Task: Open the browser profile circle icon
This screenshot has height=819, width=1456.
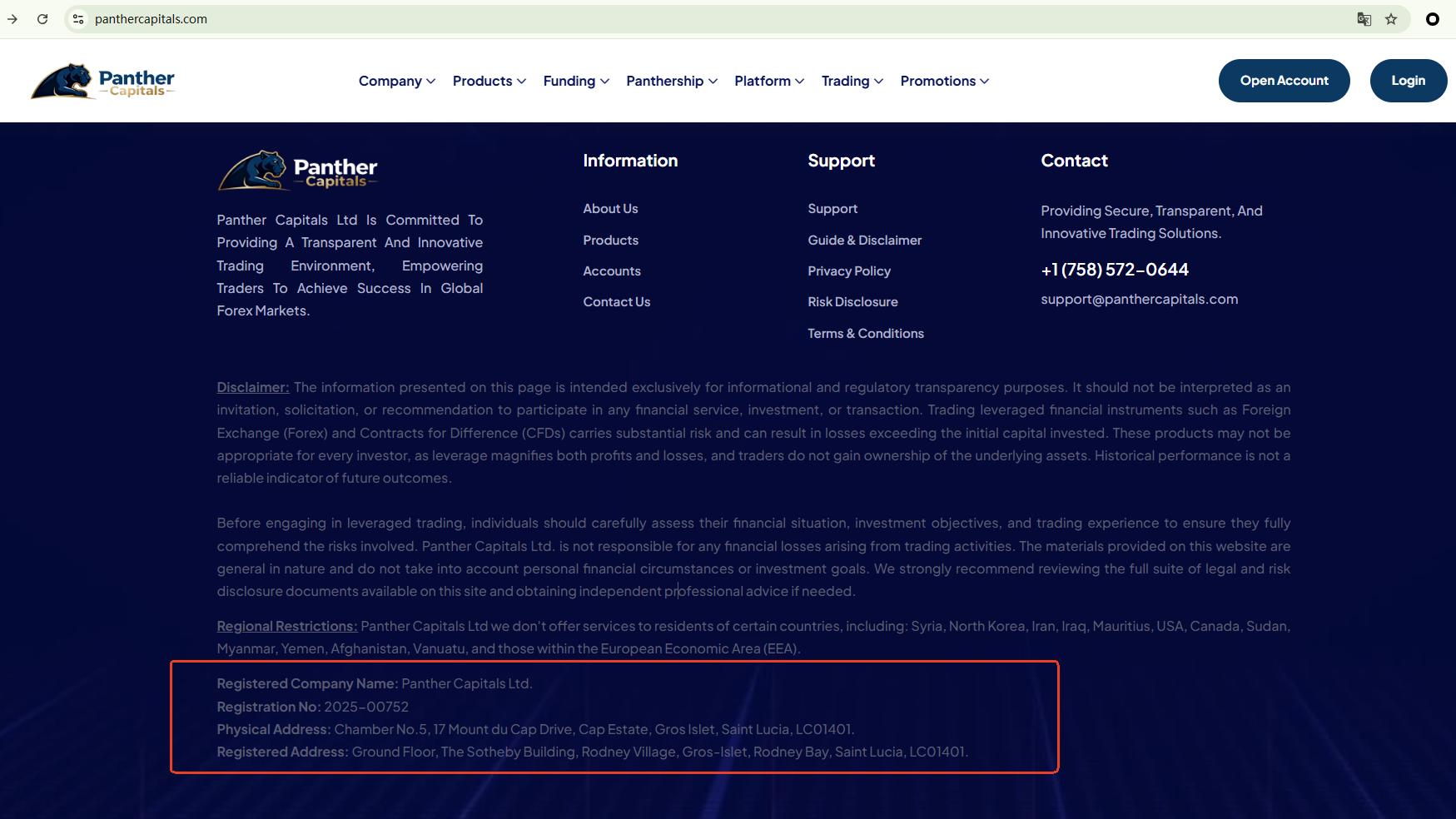Action: [x=1433, y=19]
